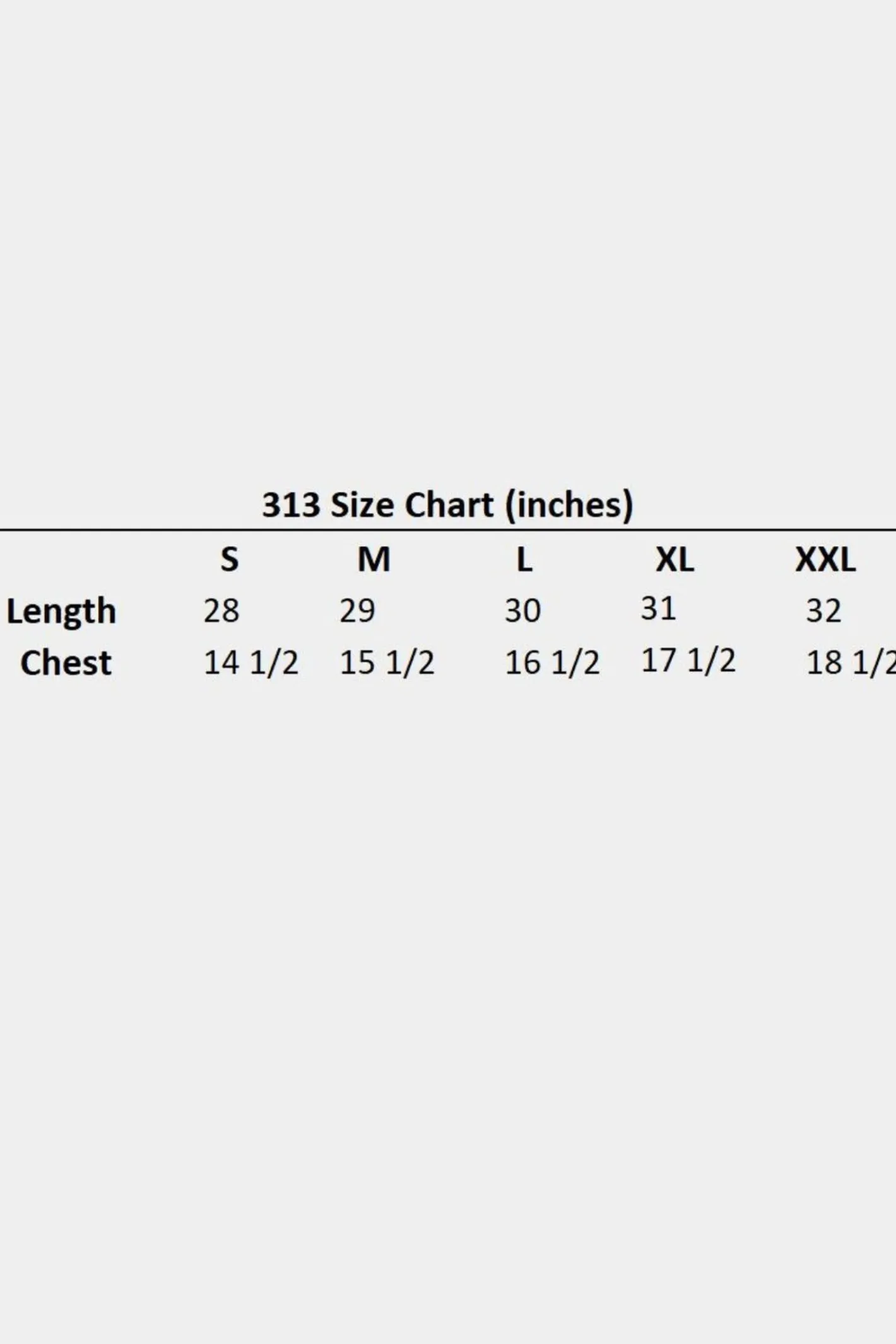This screenshot has width=896, height=1344.
Task: Select the XL size column header
Action: [x=675, y=559]
